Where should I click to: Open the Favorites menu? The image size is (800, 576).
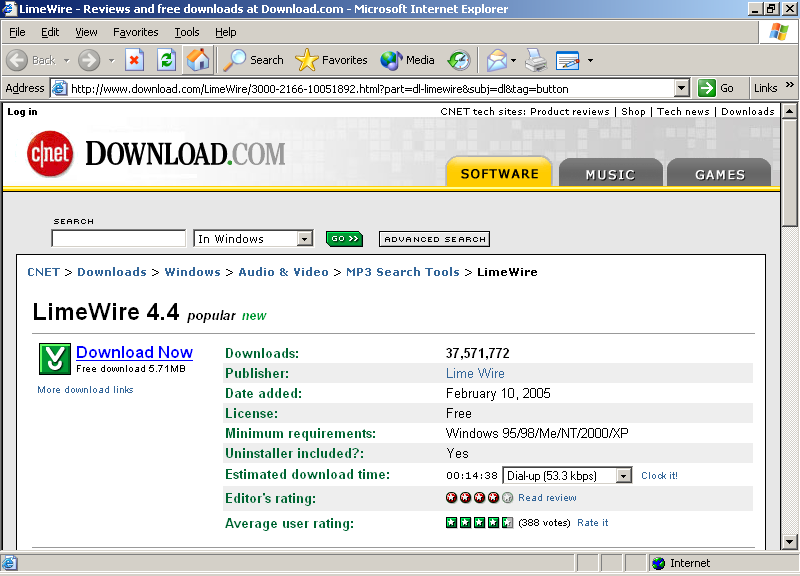coord(136,32)
